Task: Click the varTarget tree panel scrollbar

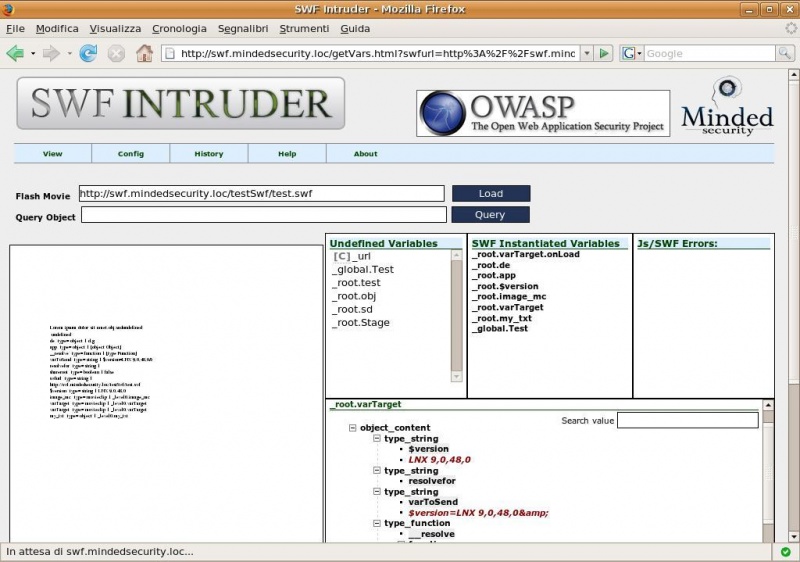Action: pyautogui.click(x=768, y=470)
